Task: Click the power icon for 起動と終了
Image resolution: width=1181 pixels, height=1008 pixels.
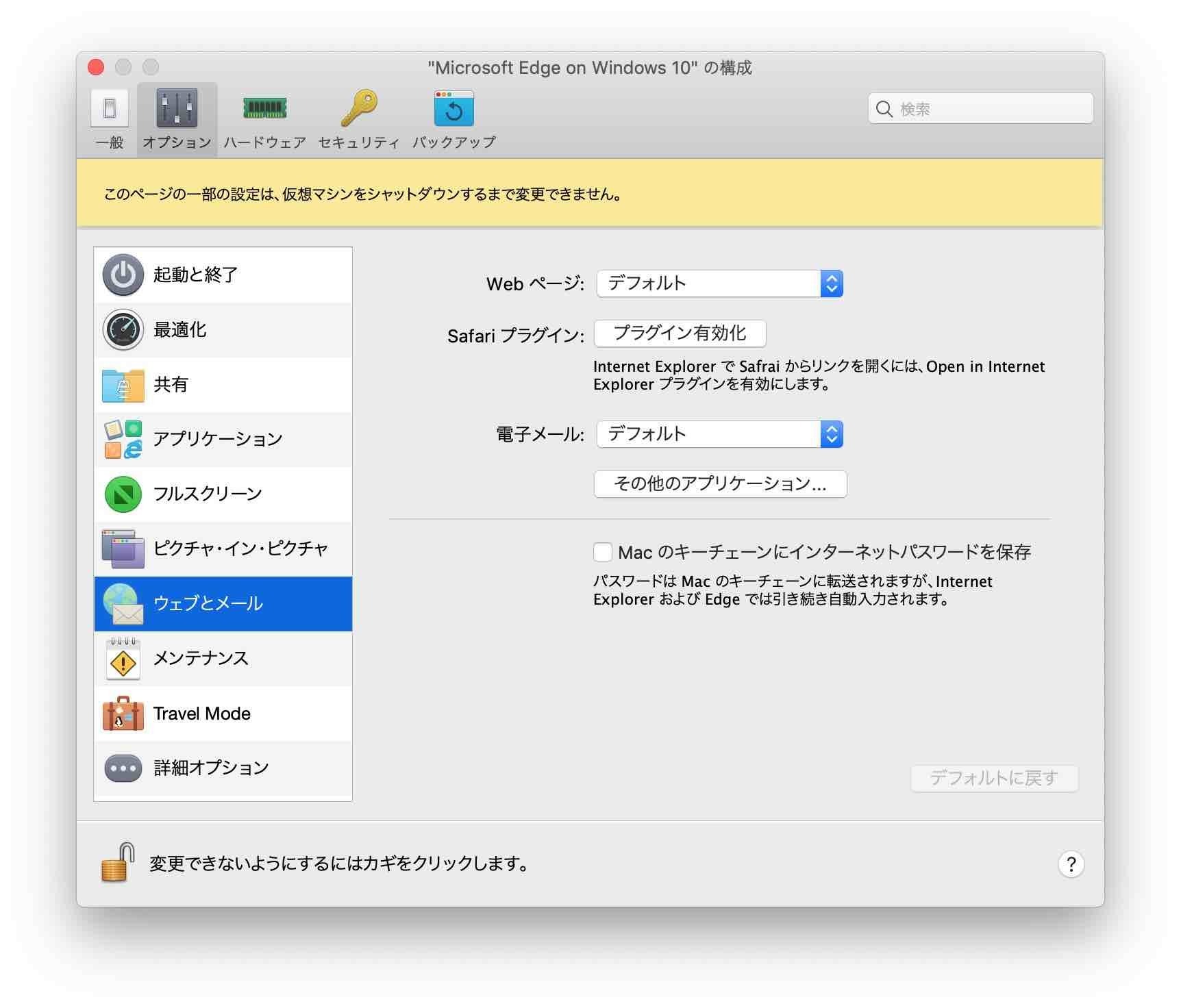Action: tap(123, 275)
